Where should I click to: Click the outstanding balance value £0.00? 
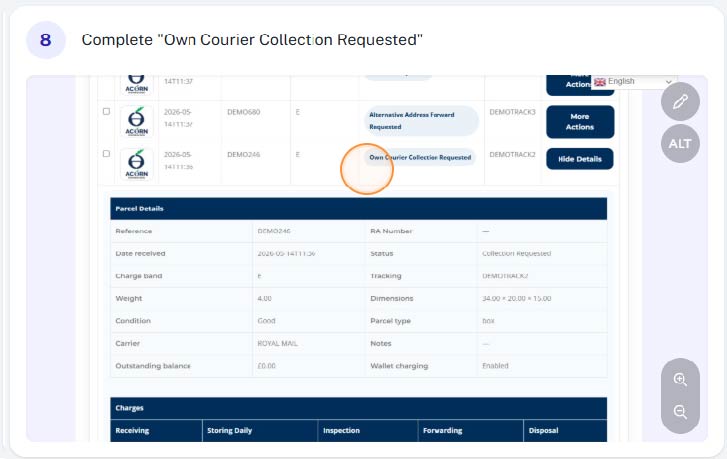(x=266, y=366)
